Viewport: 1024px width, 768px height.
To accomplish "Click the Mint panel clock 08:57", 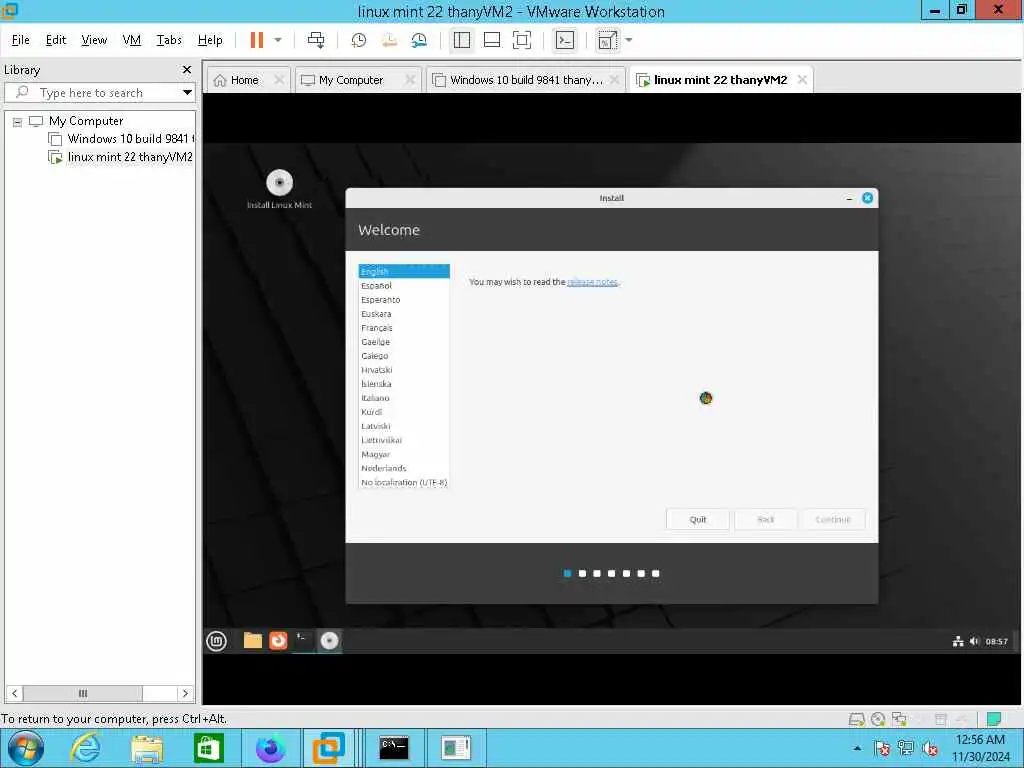I will point(997,641).
